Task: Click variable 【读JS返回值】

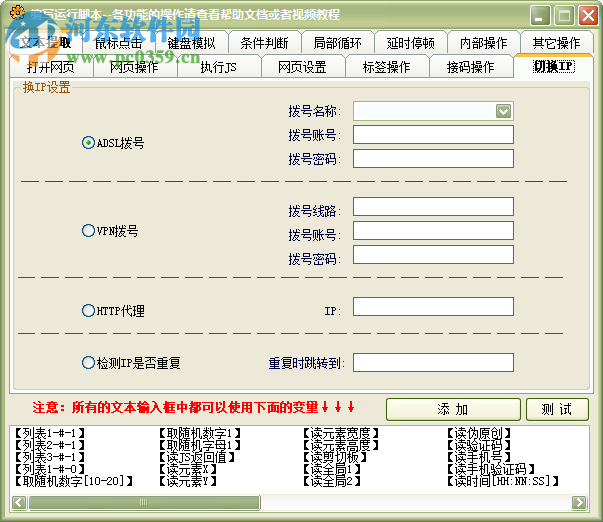Action: coord(197,457)
